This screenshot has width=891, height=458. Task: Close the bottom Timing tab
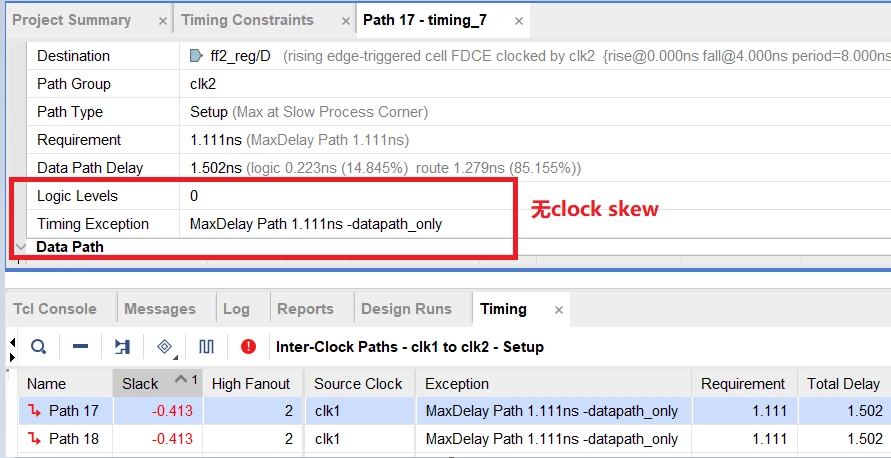[559, 310]
